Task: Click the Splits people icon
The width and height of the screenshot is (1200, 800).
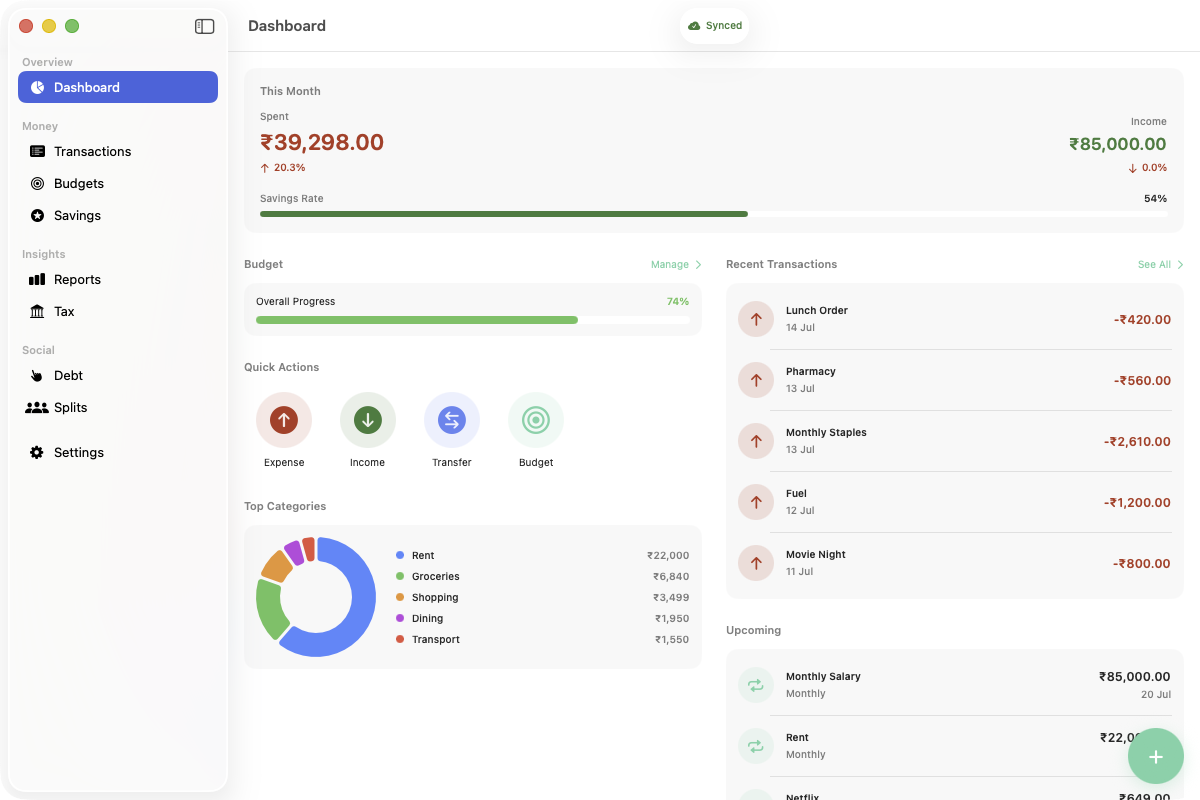Action: click(x=37, y=407)
